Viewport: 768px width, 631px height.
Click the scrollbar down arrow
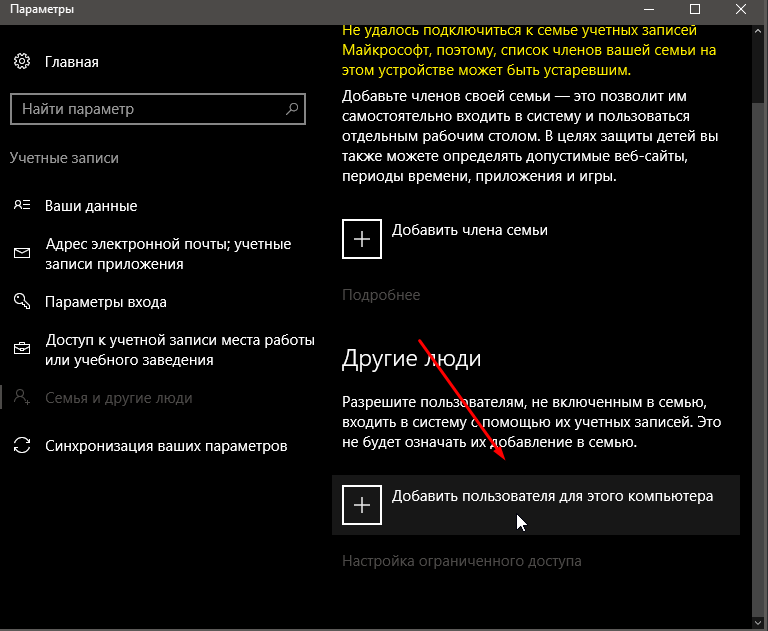tap(758, 621)
